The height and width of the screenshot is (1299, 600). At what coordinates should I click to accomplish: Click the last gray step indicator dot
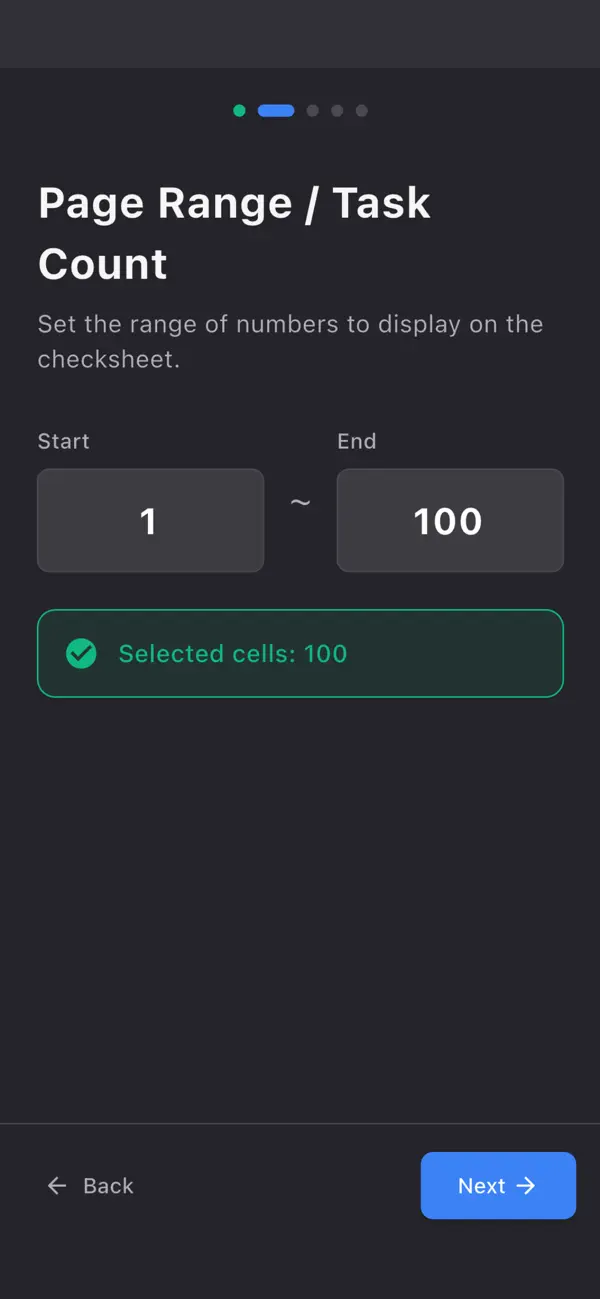[x=362, y=110]
